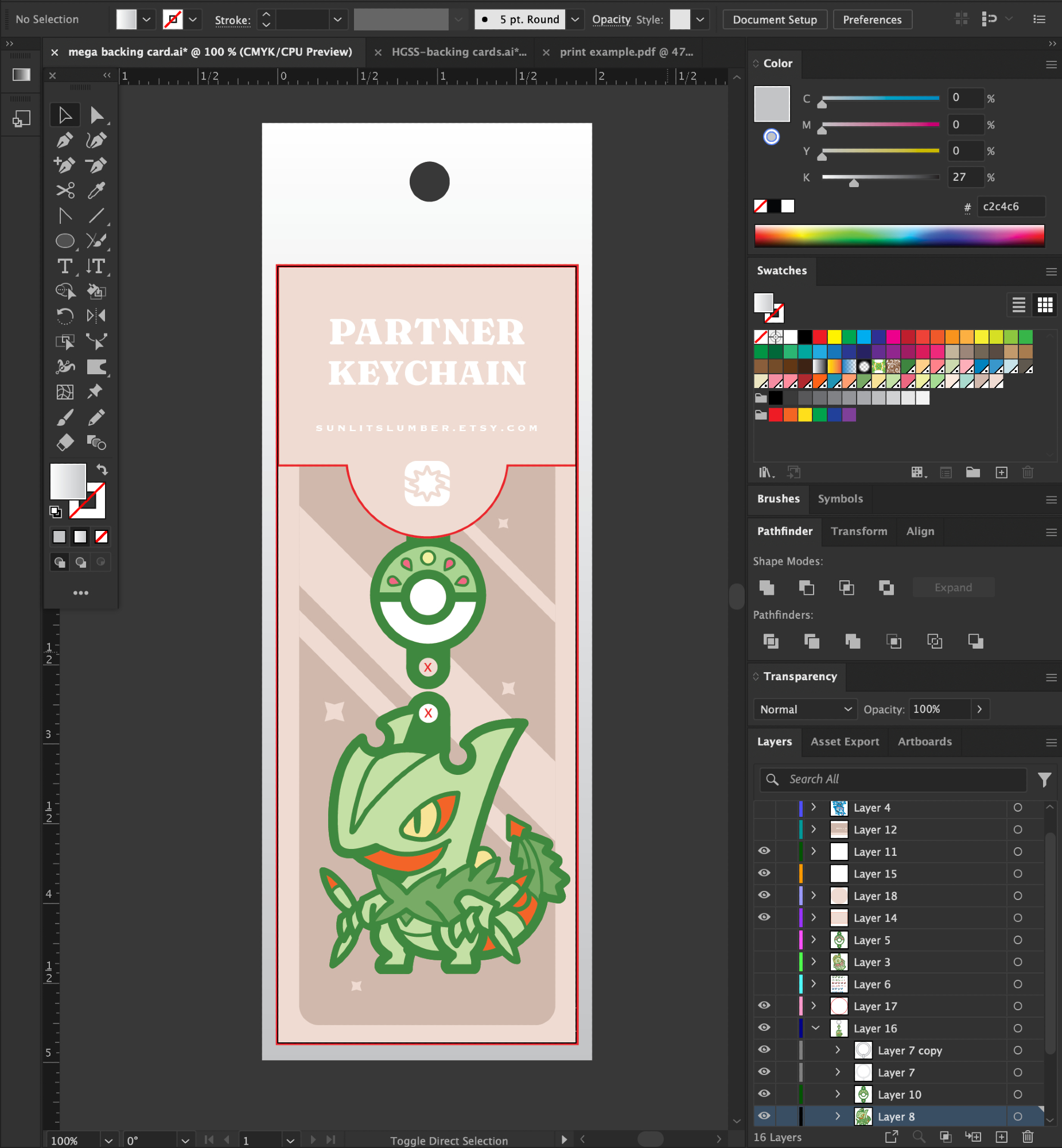
Task: Open the Preferences button
Action: [x=872, y=20]
